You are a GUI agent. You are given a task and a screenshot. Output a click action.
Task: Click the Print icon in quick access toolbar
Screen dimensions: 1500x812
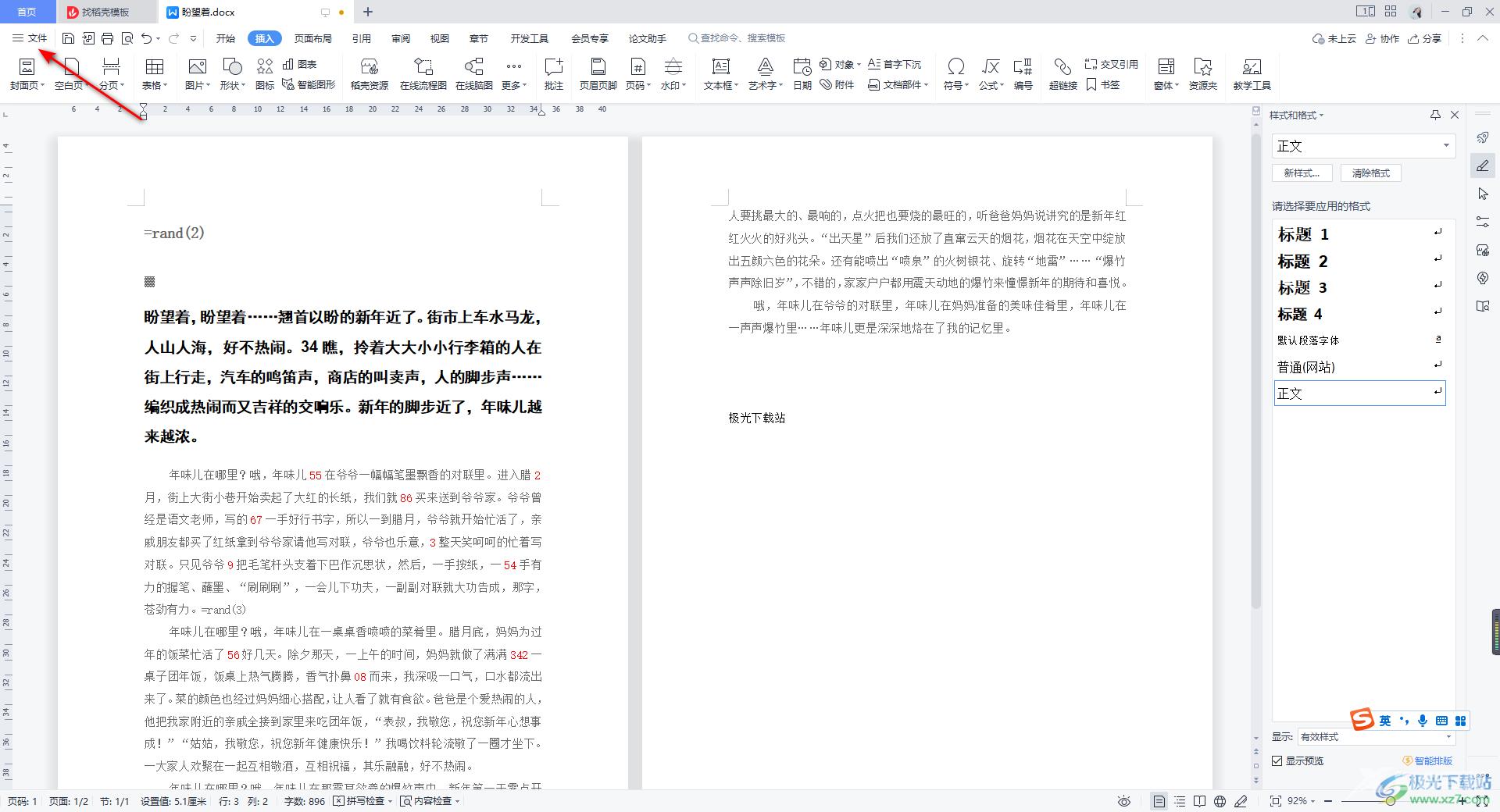point(107,38)
